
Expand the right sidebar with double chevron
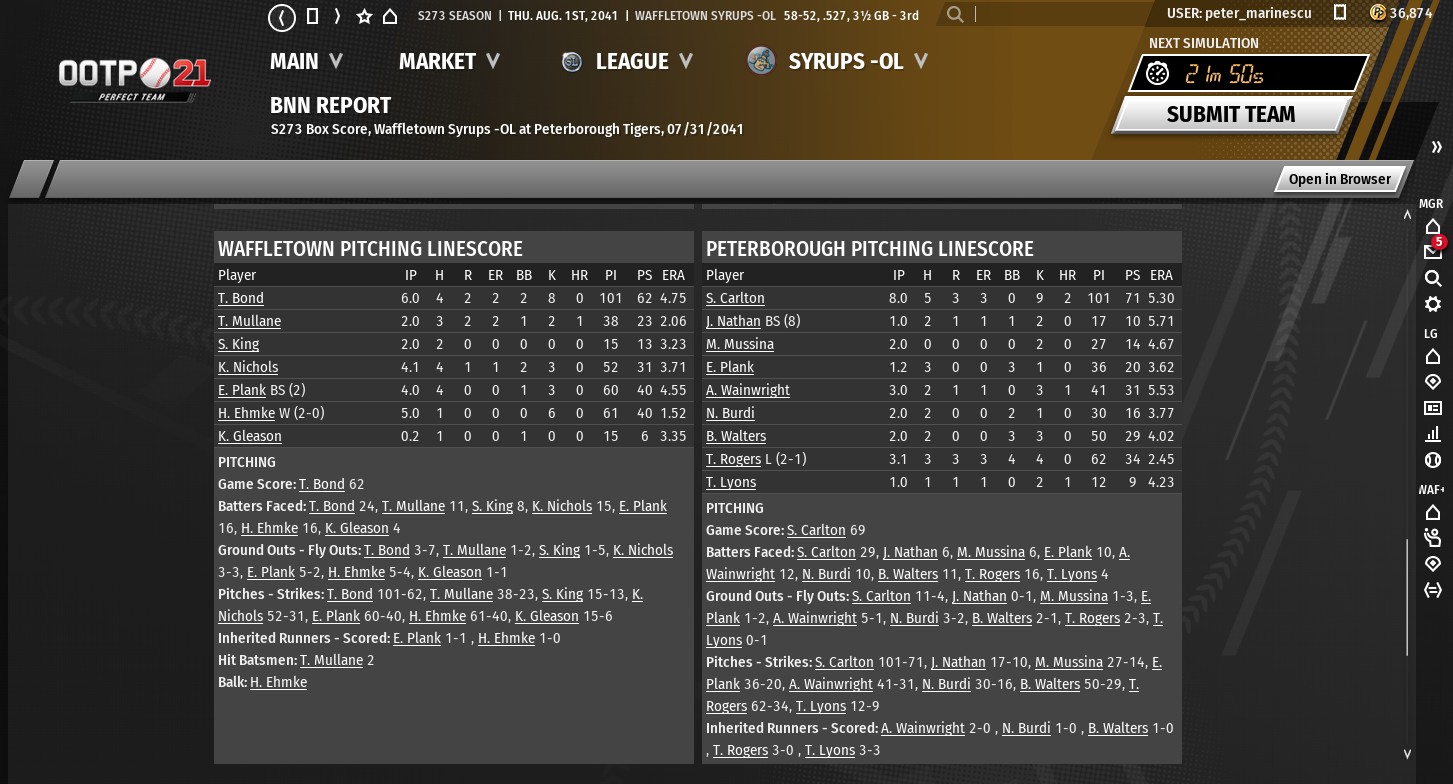click(x=1437, y=148)
